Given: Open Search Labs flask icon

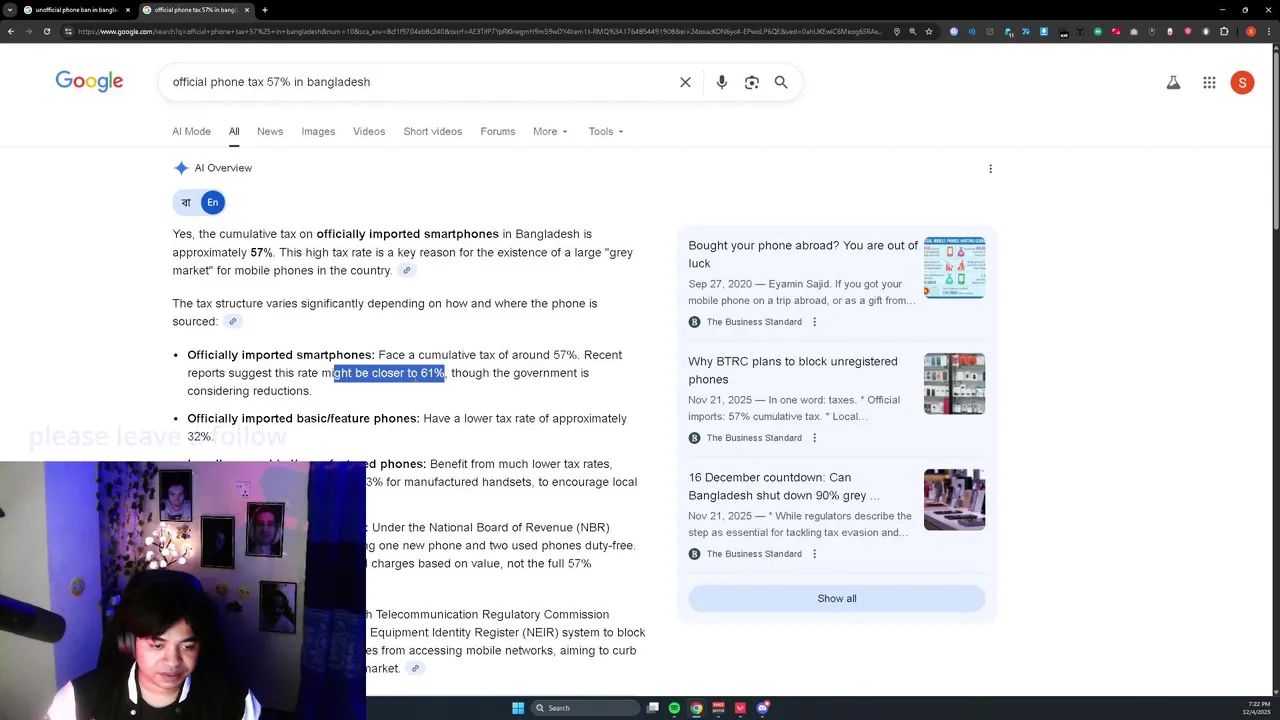Looking at the screenshot, I should [x=1173, y=82].
